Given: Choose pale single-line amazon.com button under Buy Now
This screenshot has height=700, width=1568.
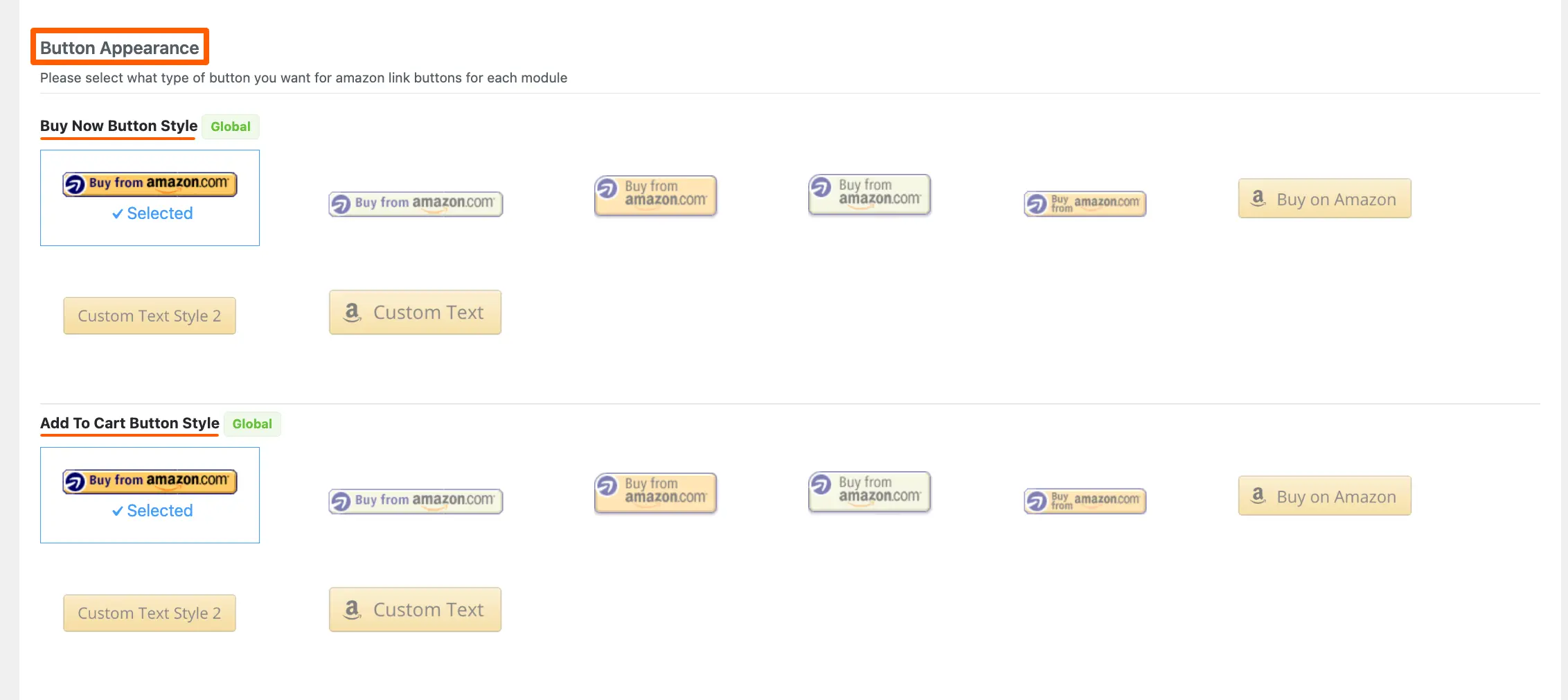Looking at the screenshot, I should (x=416, y=204).
